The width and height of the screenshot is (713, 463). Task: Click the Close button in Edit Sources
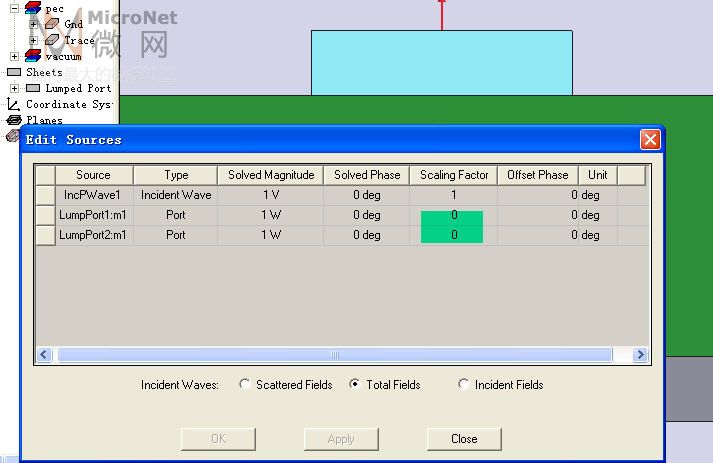point(464,439)
